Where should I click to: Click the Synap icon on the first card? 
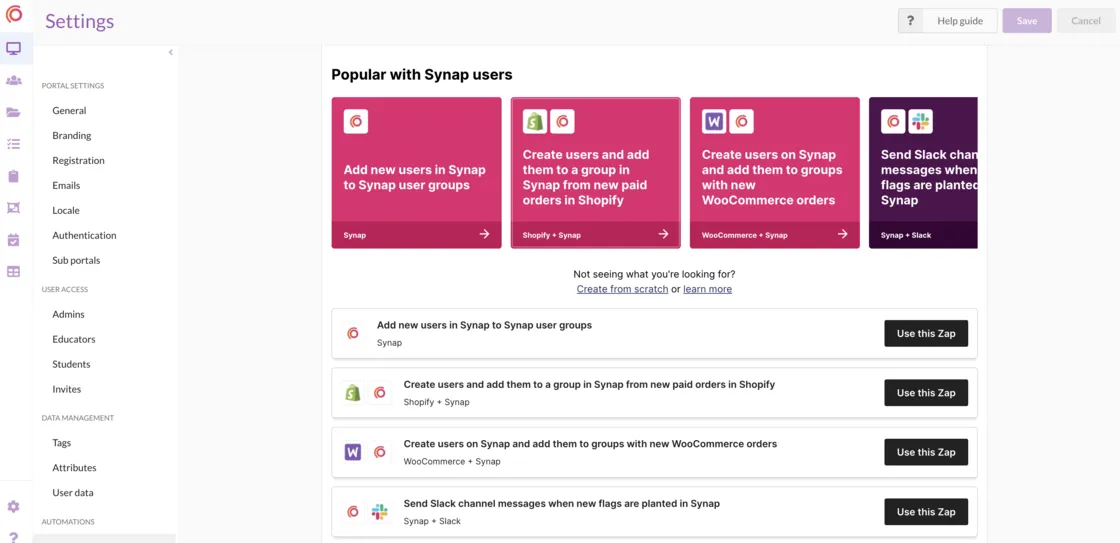click(x=356, y=121)
